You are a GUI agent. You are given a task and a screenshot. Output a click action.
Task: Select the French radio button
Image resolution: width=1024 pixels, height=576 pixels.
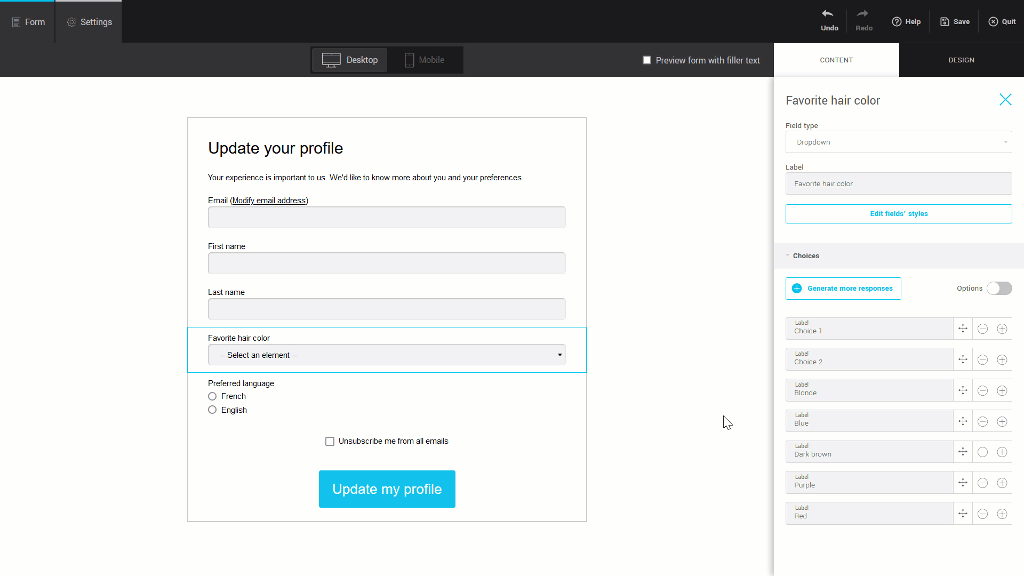click(212, 396)
